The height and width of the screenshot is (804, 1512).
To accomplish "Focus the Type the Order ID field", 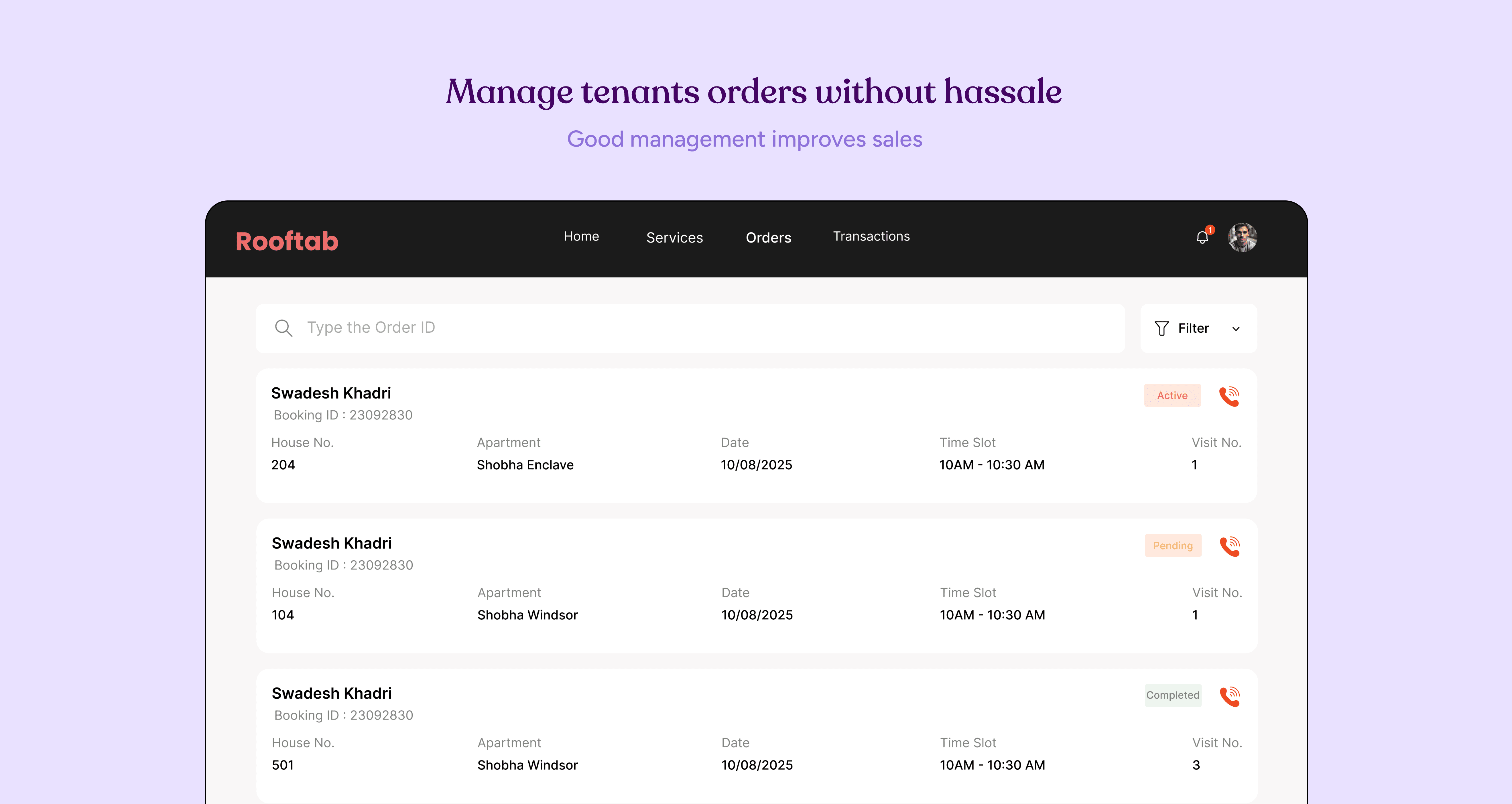I will click(690, 328).
